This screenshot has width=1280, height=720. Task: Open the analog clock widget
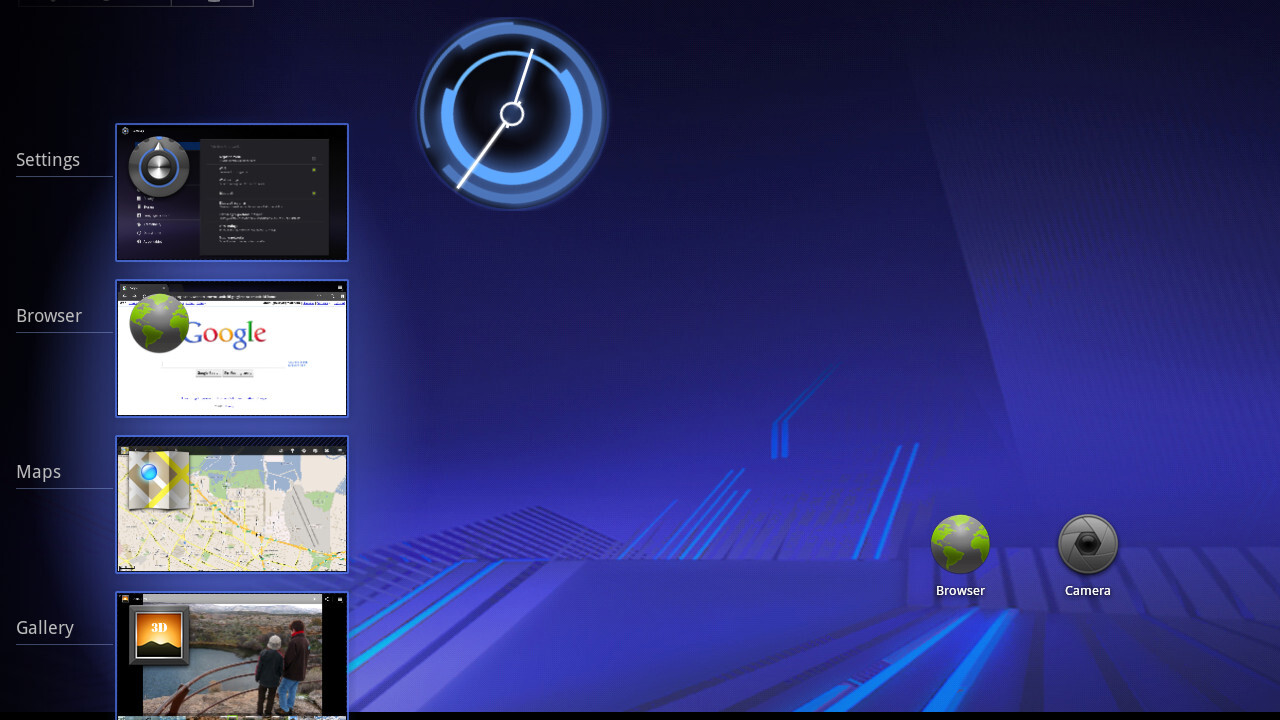(512, 115)
